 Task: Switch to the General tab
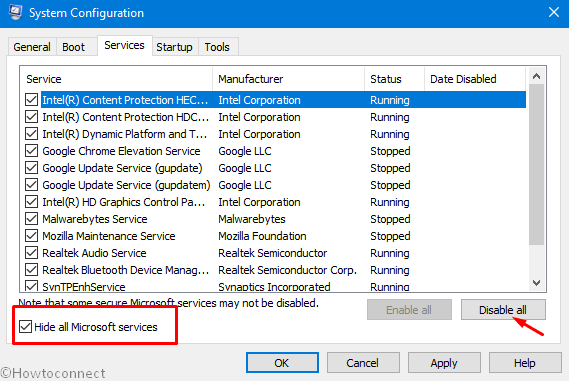(x=32, y=47)
